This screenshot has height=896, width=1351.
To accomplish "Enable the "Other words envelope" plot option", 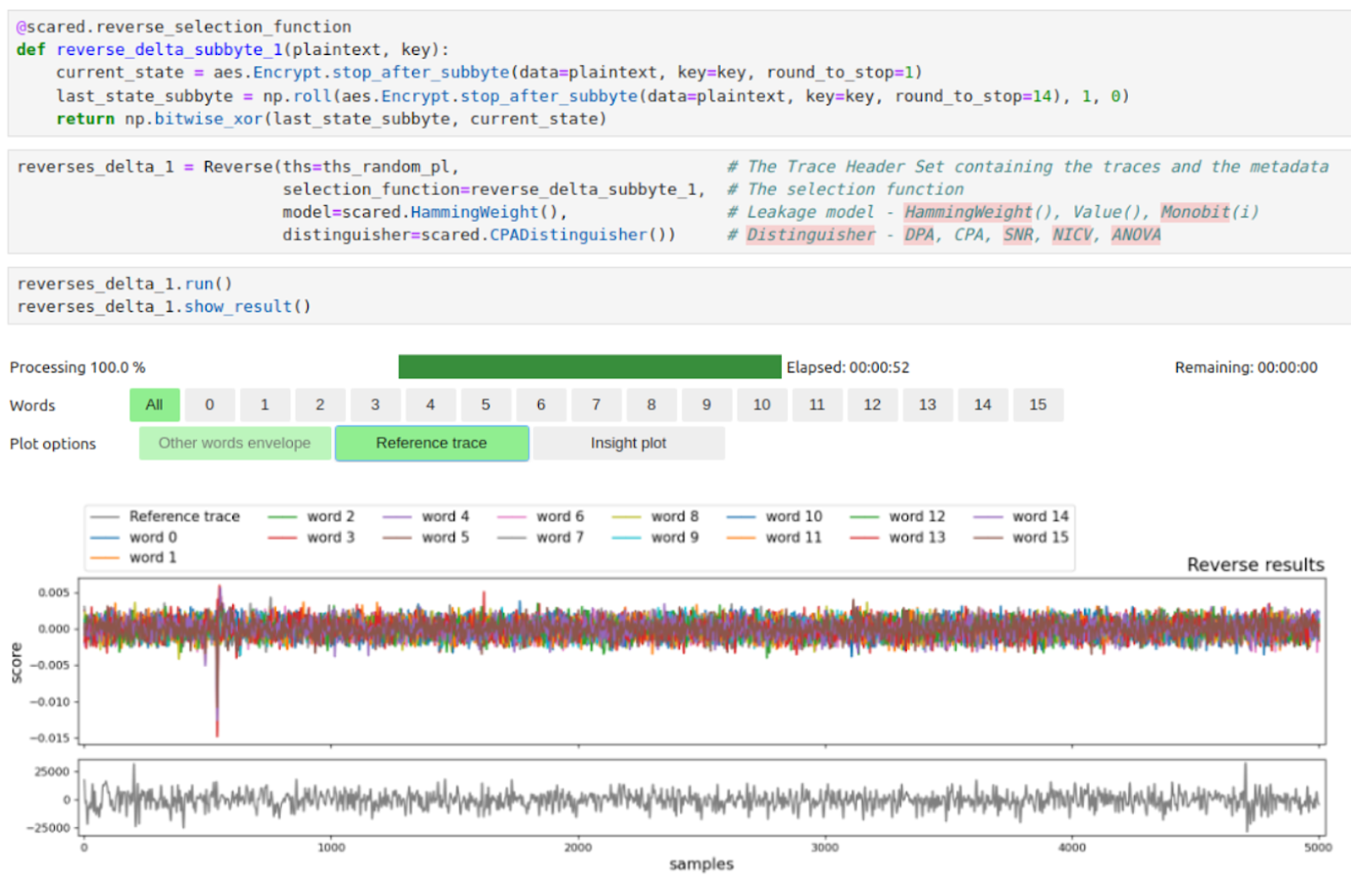I will coord(234,443).
